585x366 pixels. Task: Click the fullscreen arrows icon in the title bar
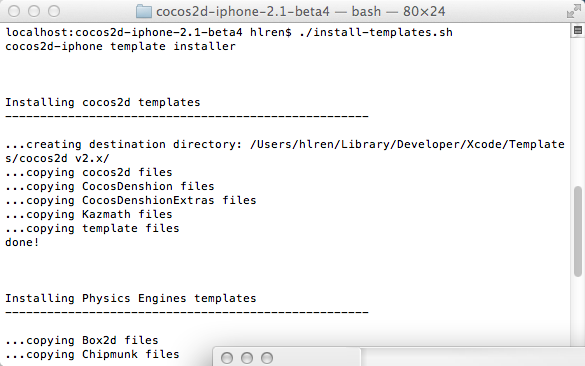click(573, 12)
